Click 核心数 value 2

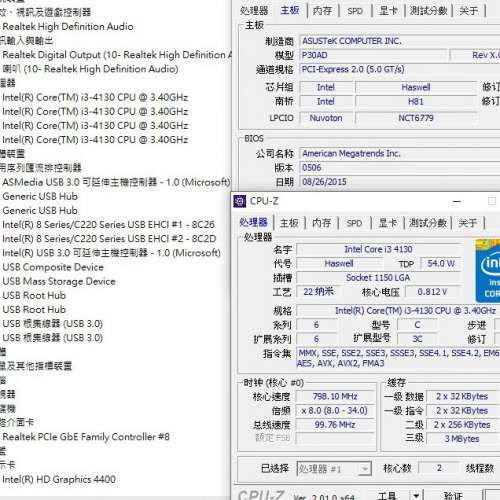click(439, 468)
